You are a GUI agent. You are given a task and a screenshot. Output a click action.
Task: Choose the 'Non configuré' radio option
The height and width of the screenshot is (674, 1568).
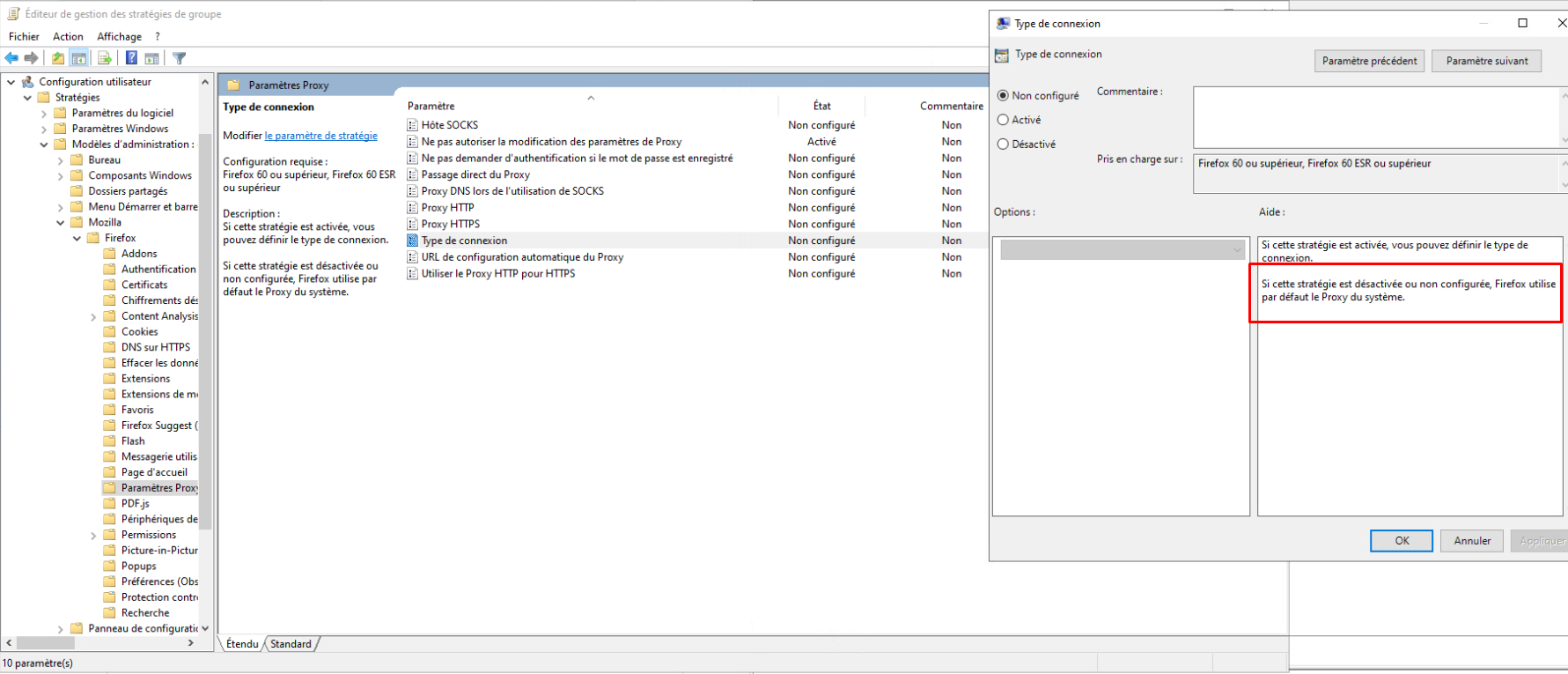click(1003, 95)
